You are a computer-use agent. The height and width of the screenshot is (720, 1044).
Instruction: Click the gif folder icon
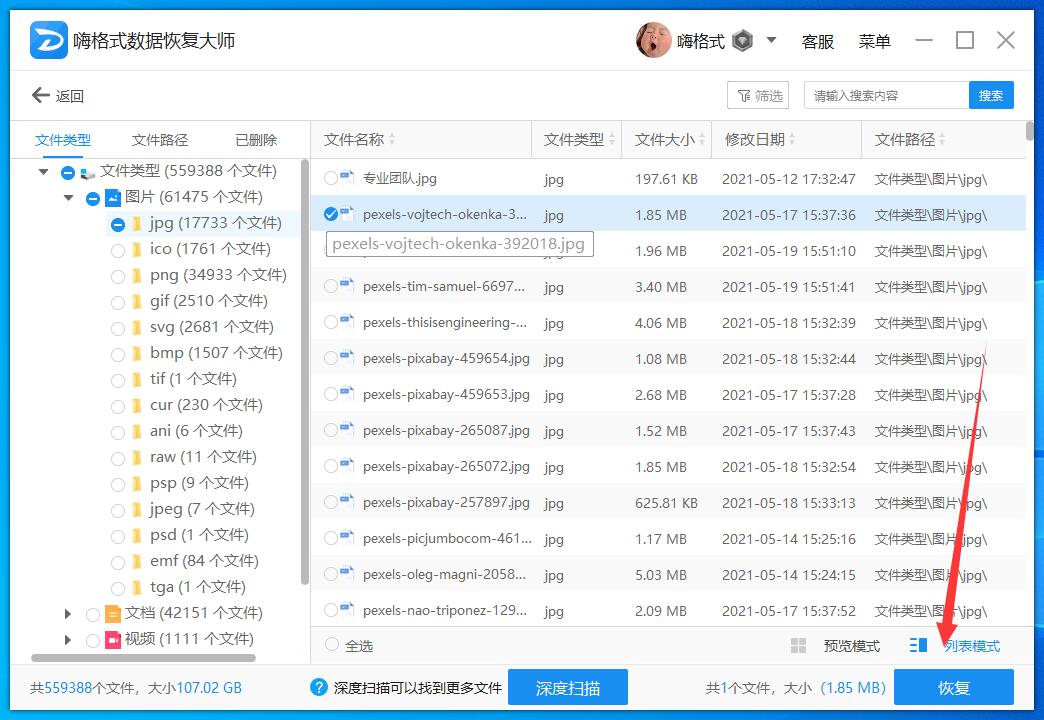click(136, 301)
